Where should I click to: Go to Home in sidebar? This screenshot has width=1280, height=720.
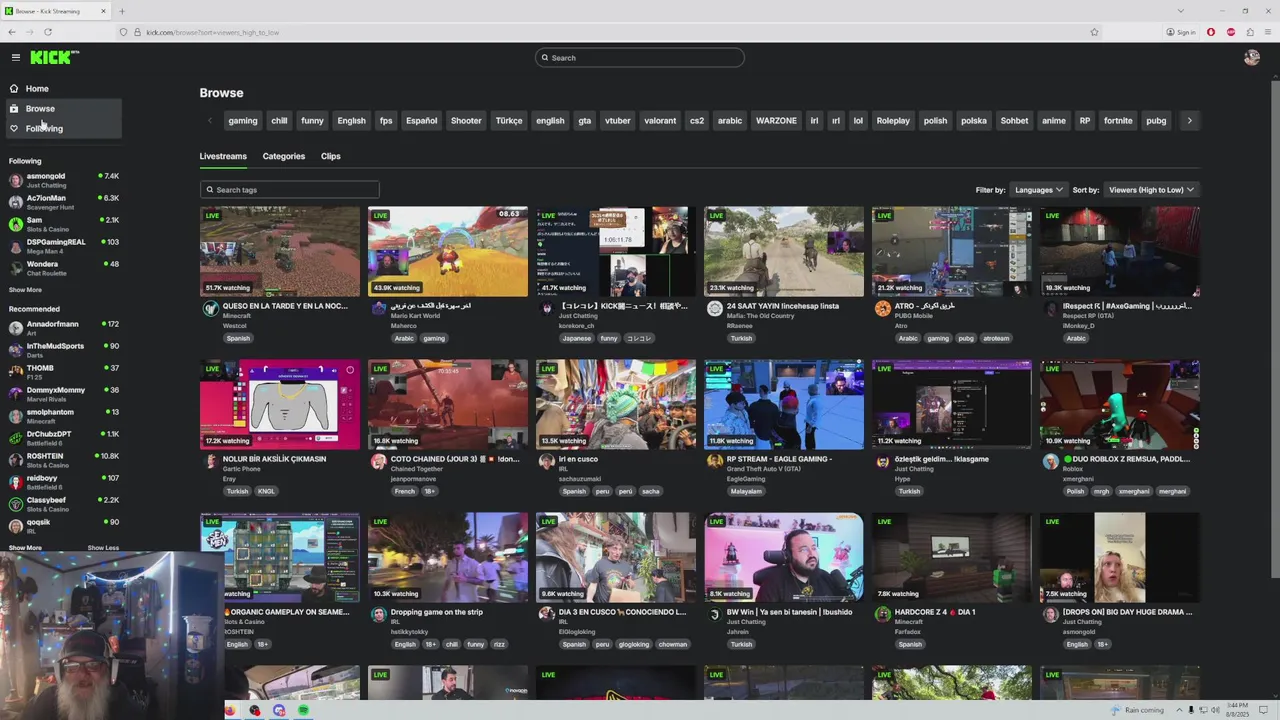tap(62, 88)
